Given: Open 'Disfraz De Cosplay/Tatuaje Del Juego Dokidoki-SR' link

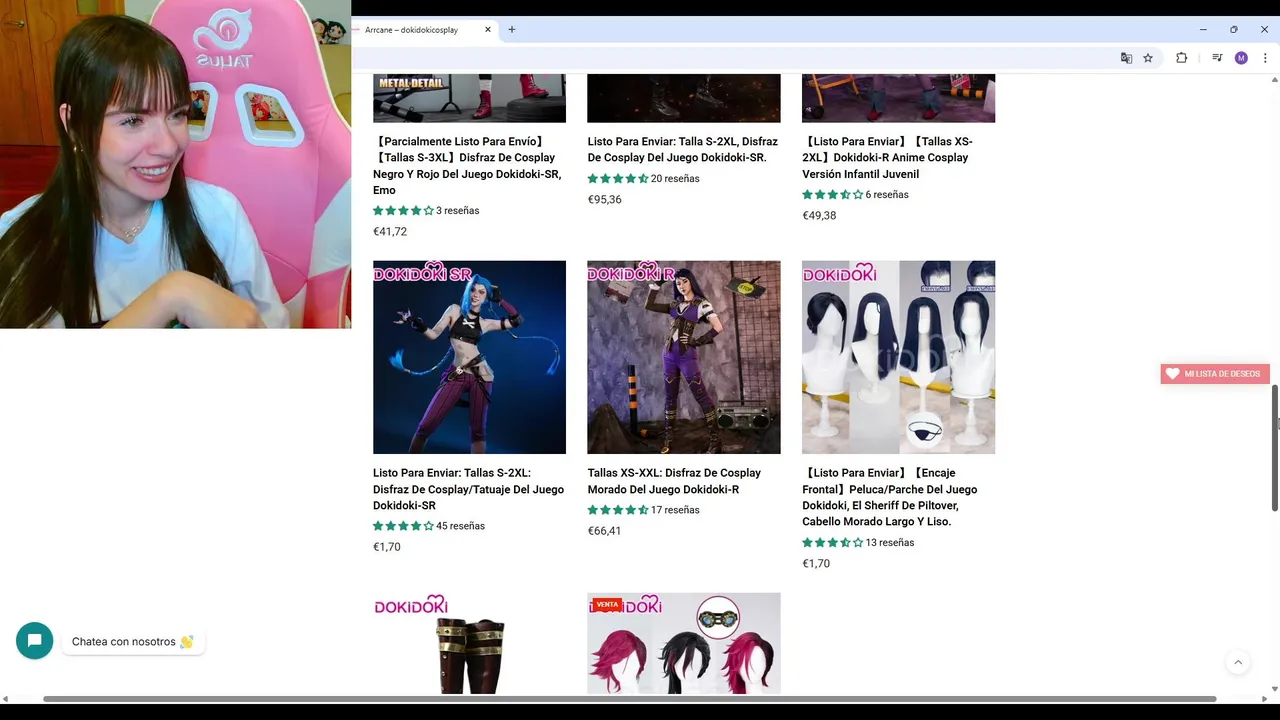Looking at the screenshot, I should pos(468,489).
